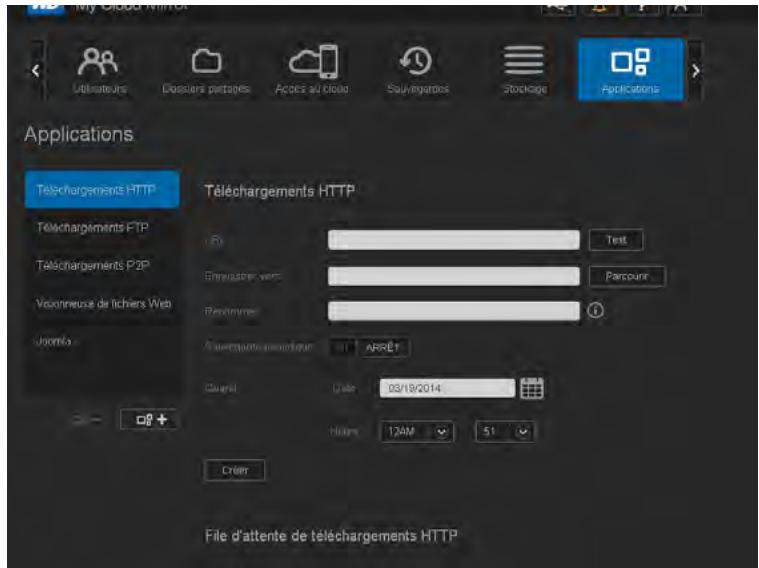759x568 pixels.
Task: Add a new application with plus button
Action: click(x=151, y=419)
